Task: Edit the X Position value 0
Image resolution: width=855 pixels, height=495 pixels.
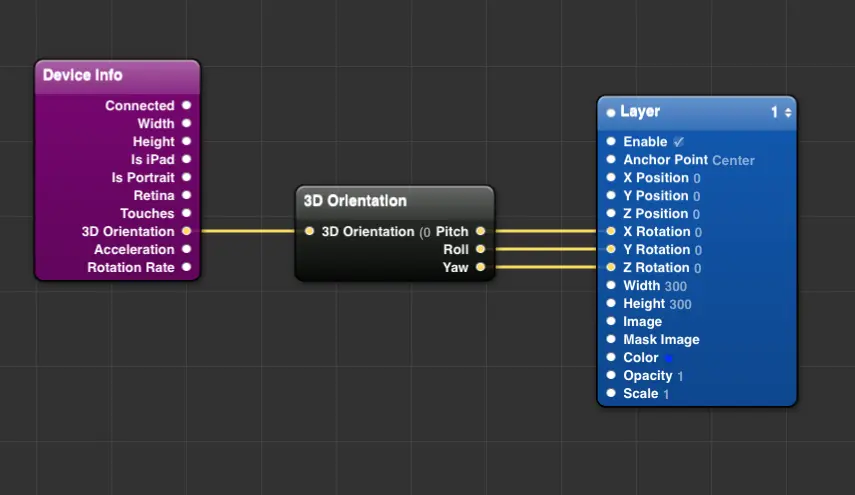Action: (x=697, y=178)
